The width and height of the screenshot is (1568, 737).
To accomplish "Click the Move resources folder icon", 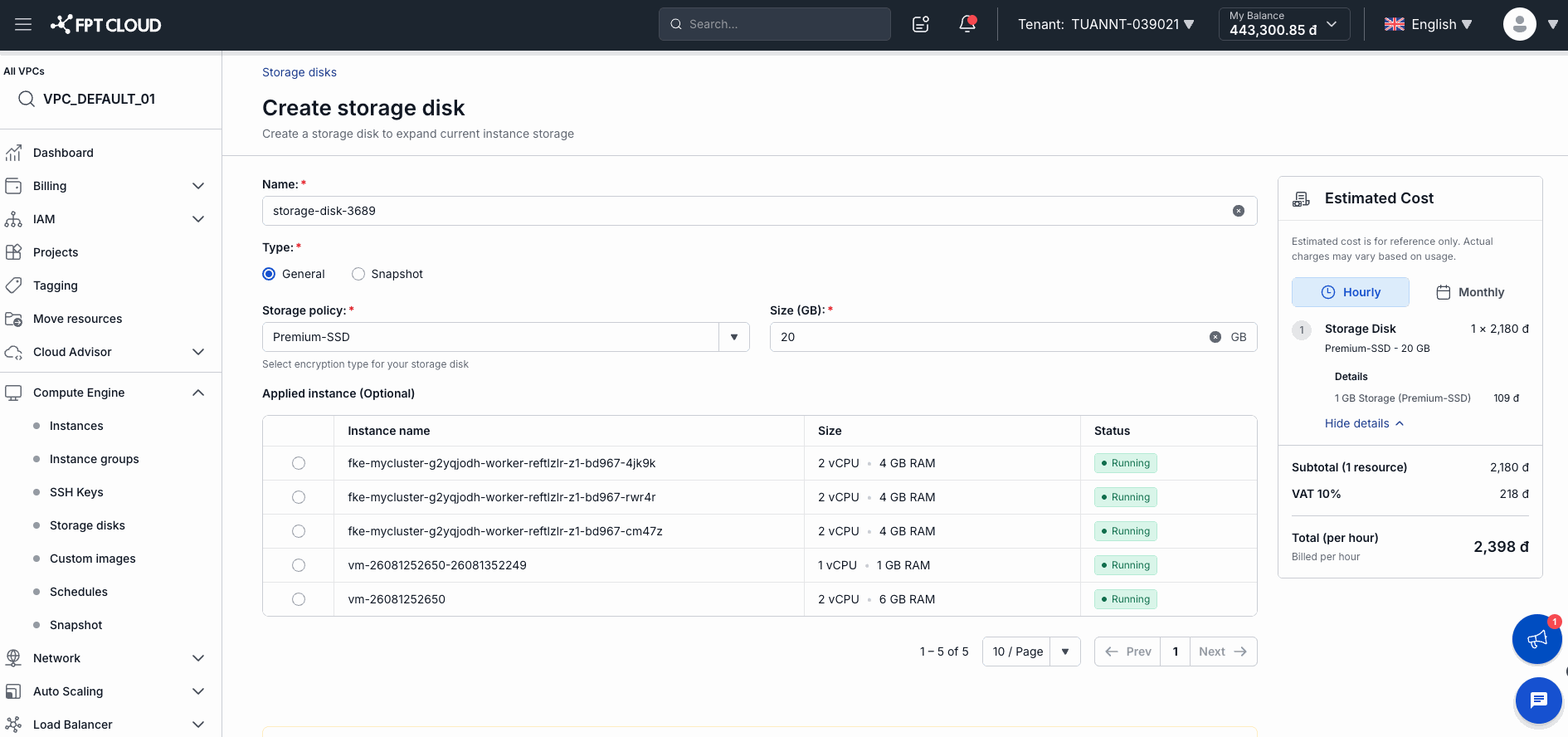I will (13, 319).
